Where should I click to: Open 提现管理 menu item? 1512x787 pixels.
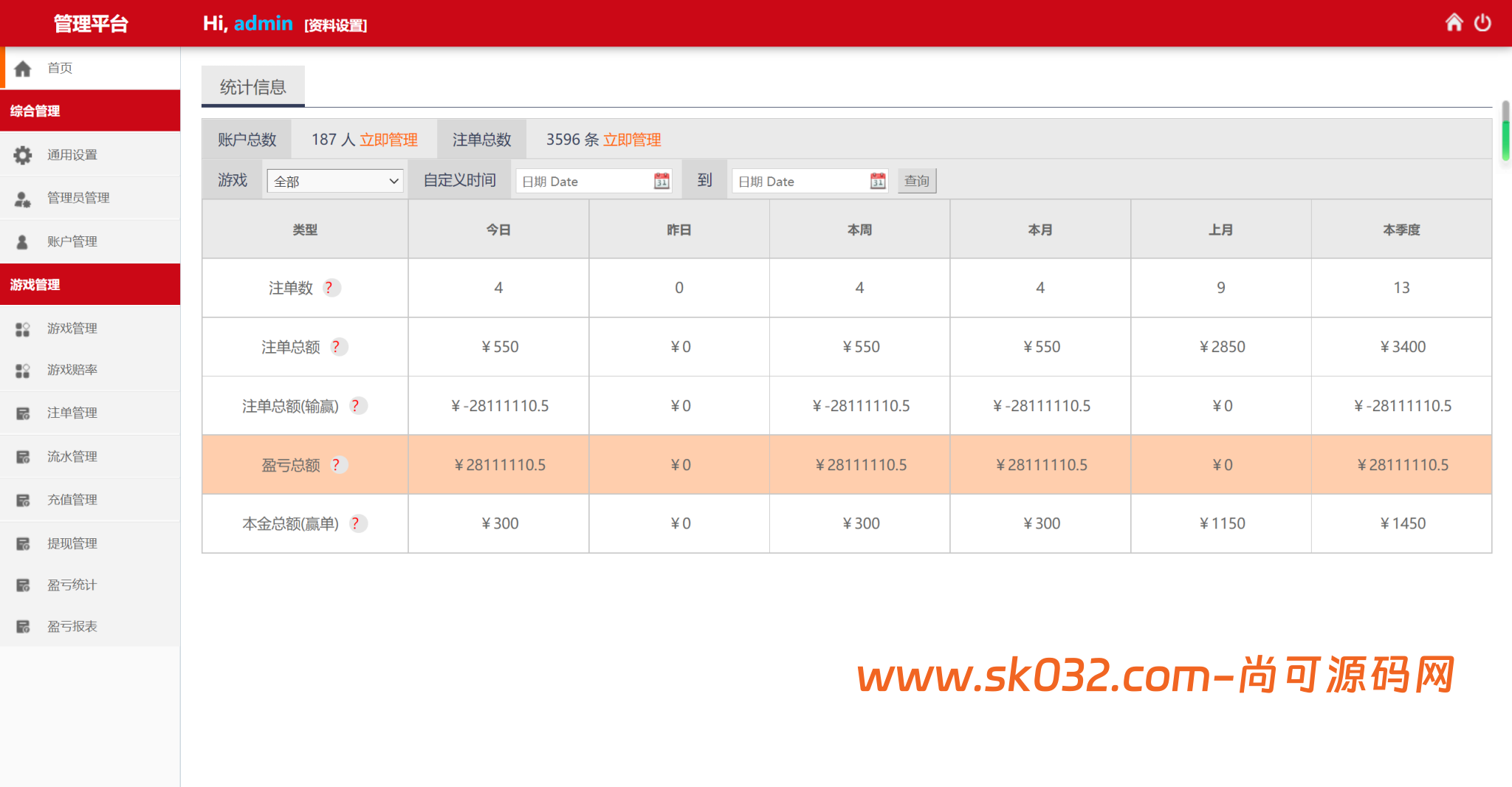(90, 543)
